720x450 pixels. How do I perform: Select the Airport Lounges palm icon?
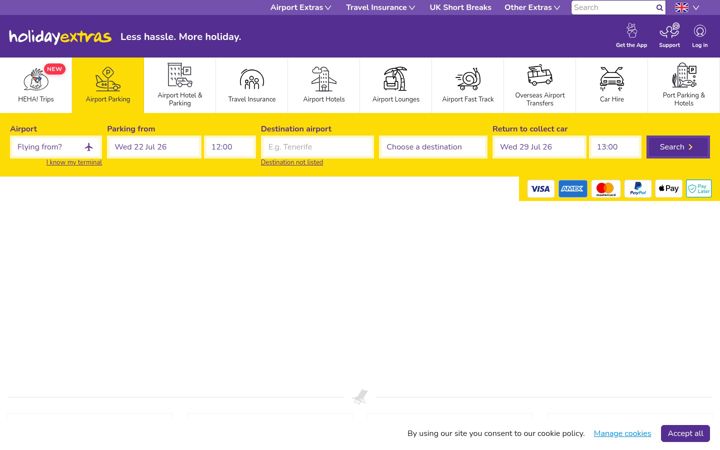pos(396,79)
